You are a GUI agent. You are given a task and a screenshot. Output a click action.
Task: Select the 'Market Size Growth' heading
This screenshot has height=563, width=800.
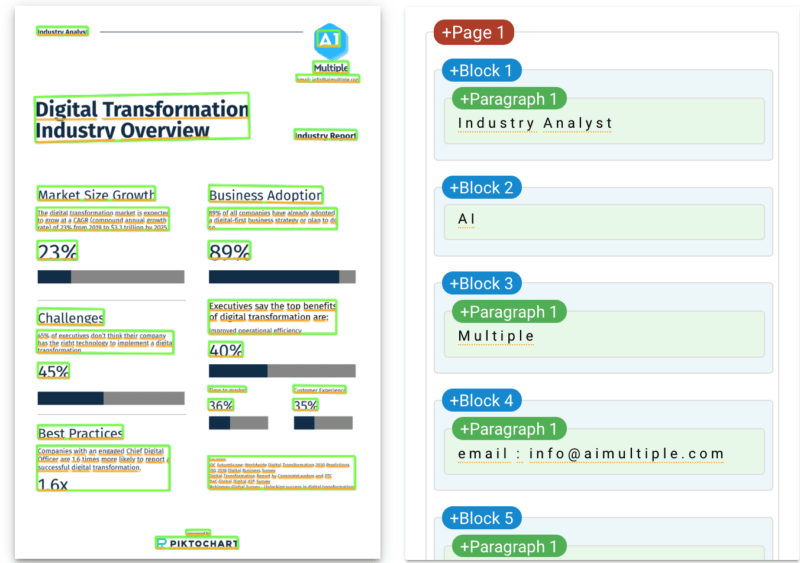click(x=96, y=194)
